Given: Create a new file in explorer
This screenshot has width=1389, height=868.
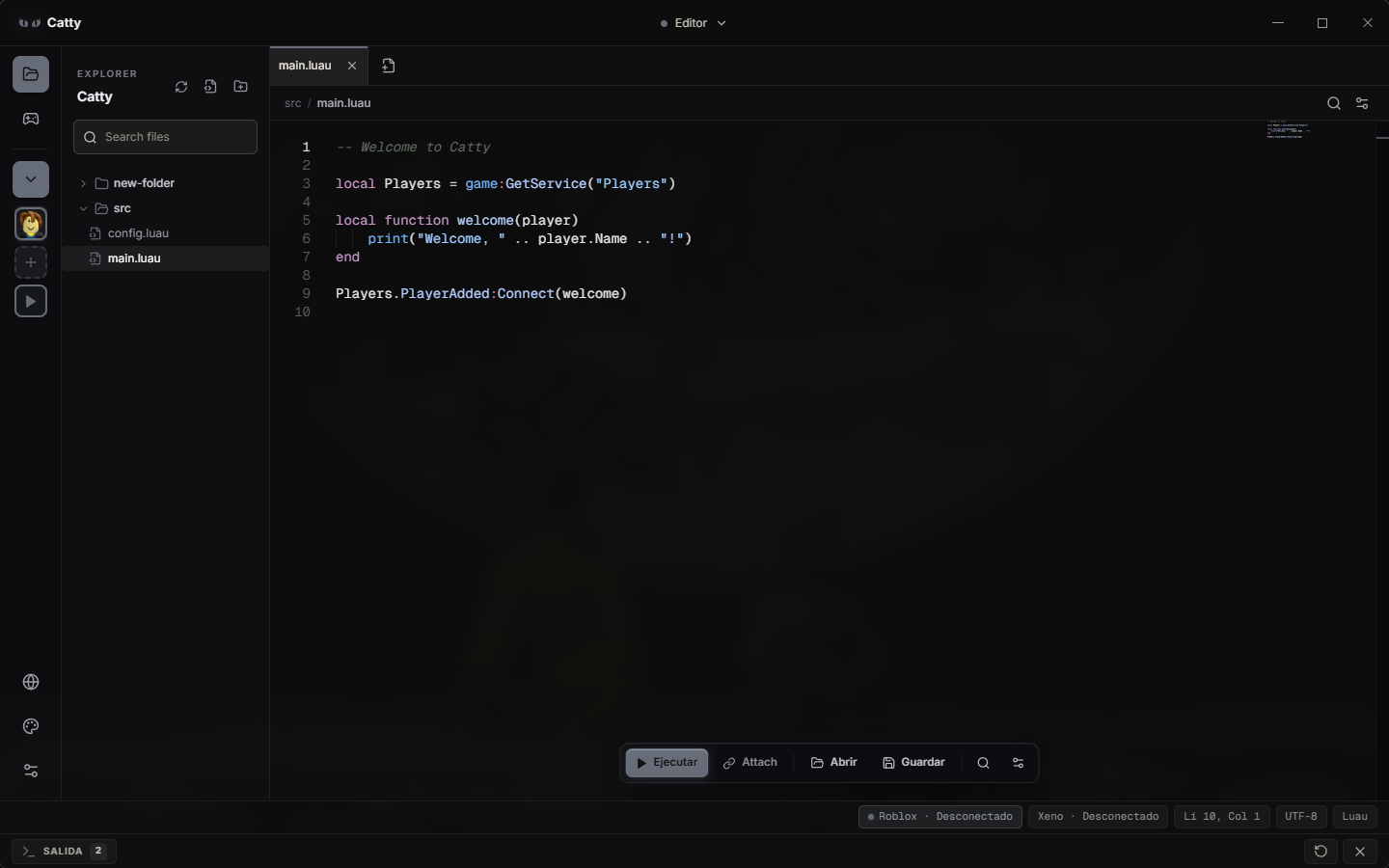Looking at the screenshot, I should click(x=210, y=87).
